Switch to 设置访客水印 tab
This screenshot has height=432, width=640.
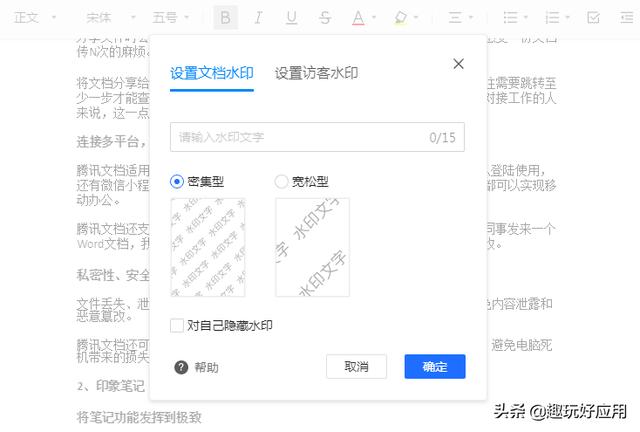tap(316, 73)
